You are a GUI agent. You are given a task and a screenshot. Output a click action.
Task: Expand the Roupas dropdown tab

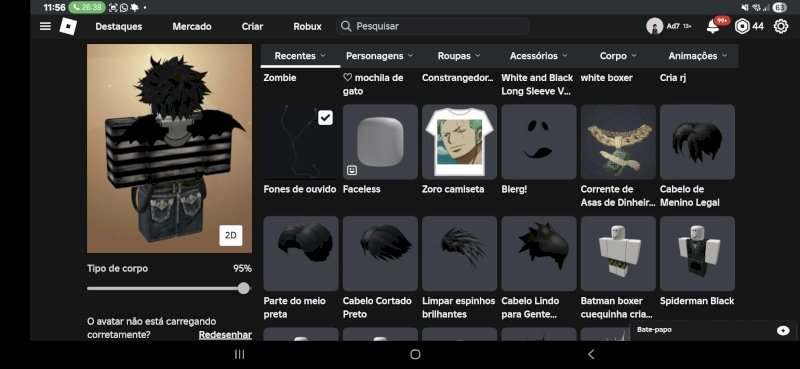point(459,56)
